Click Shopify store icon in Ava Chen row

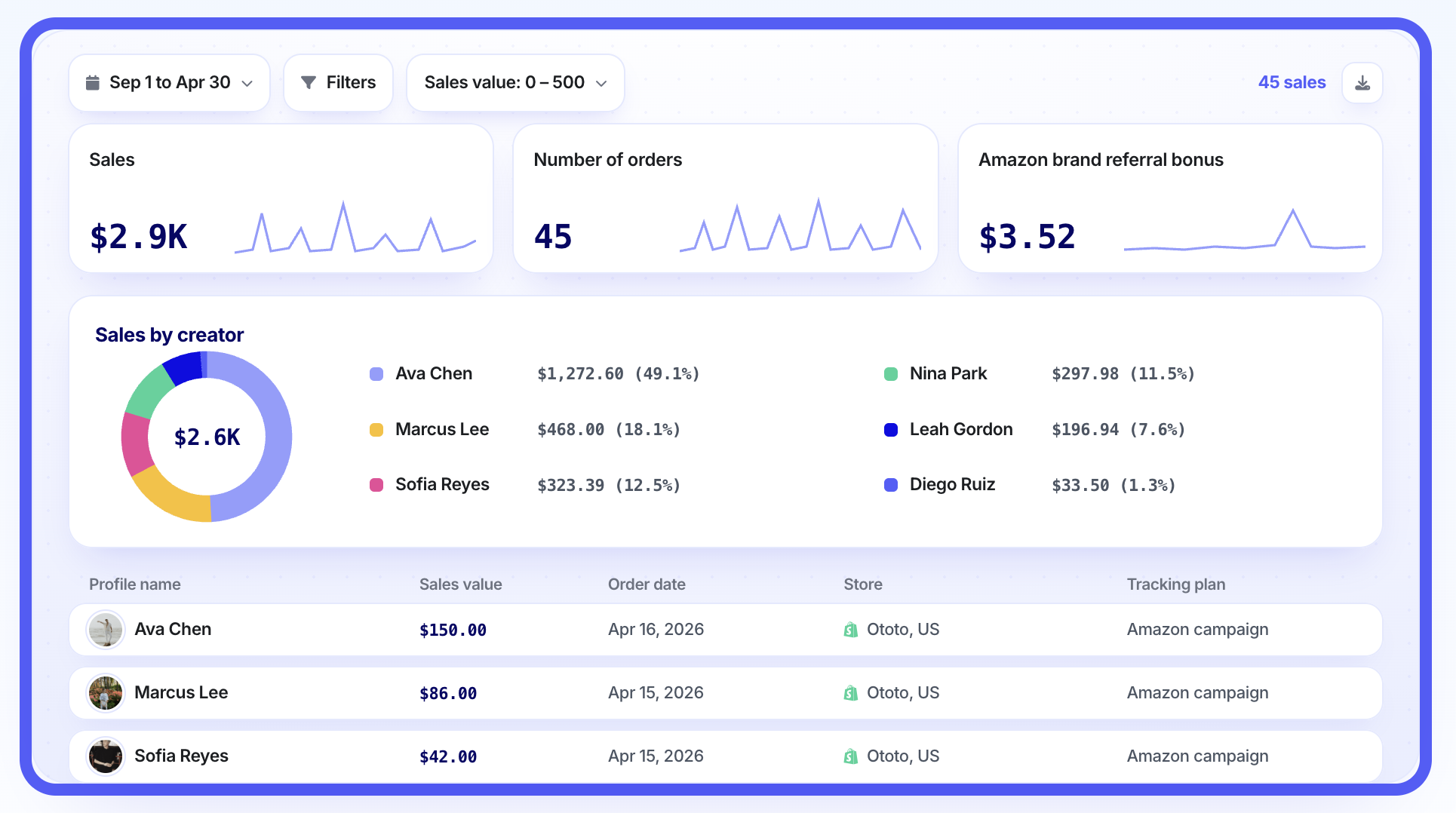click(851, 630)
